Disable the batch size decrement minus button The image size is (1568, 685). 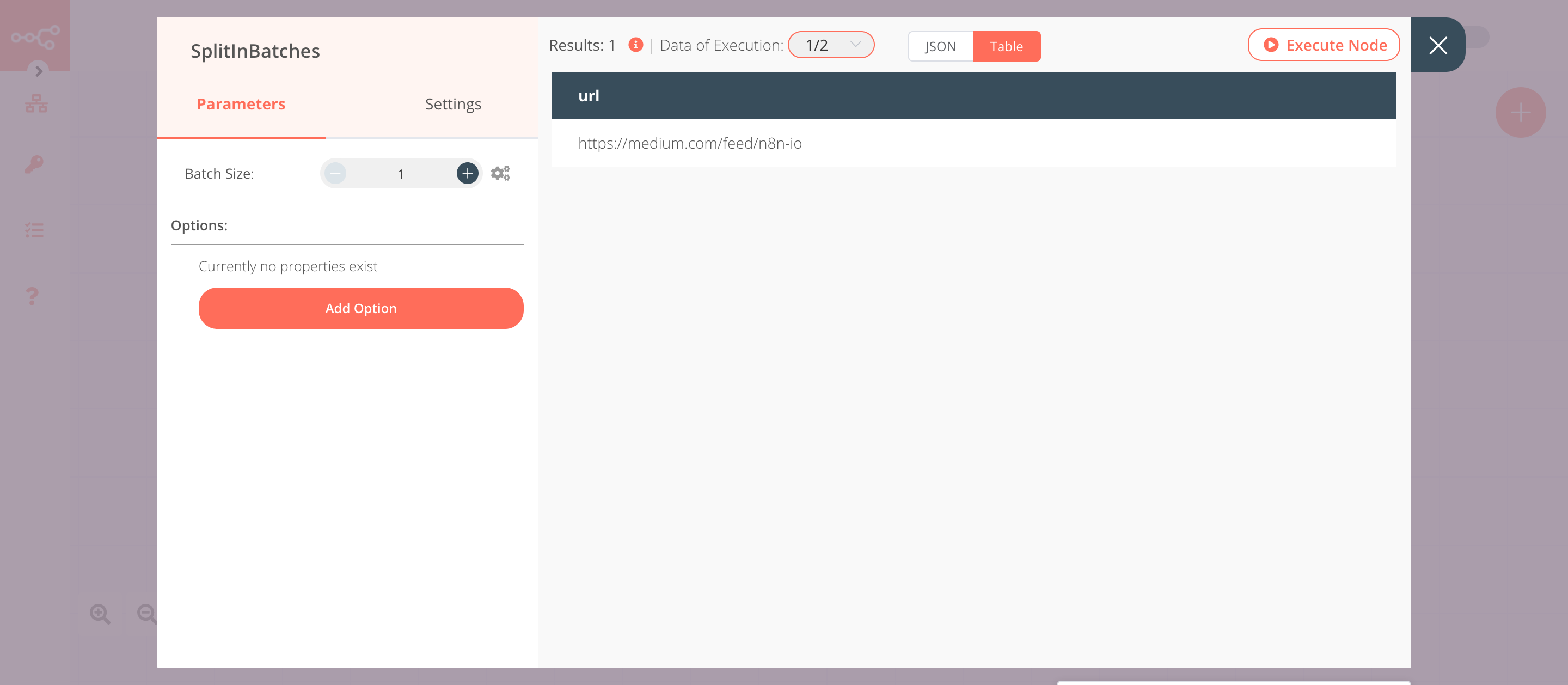click(336, 173)
